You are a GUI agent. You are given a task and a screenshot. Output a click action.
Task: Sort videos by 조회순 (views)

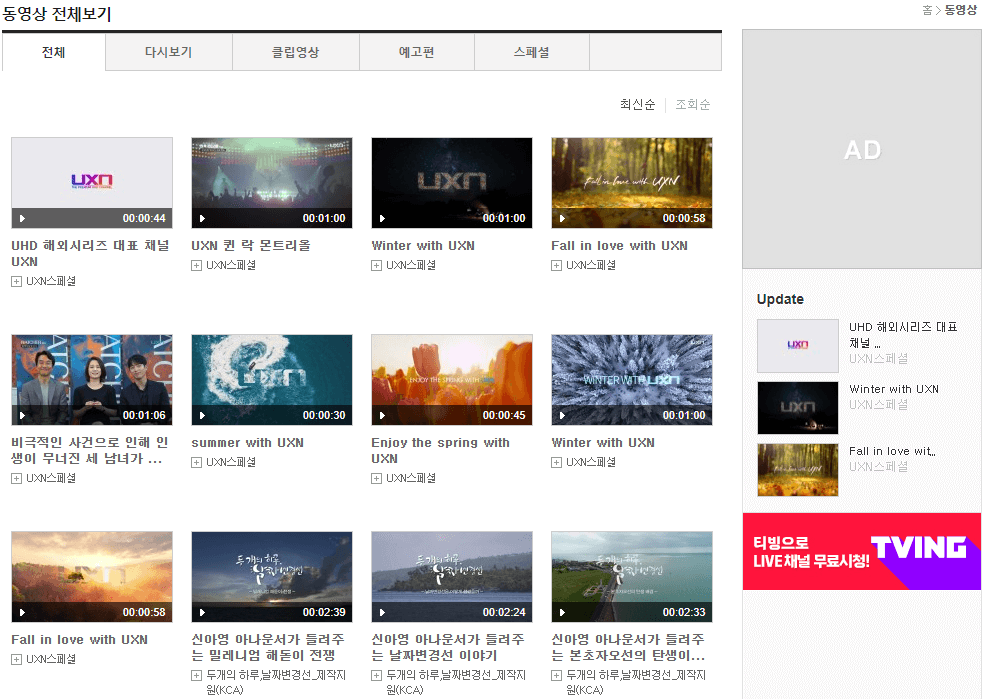pyautogui.click(x=692, y=104)
